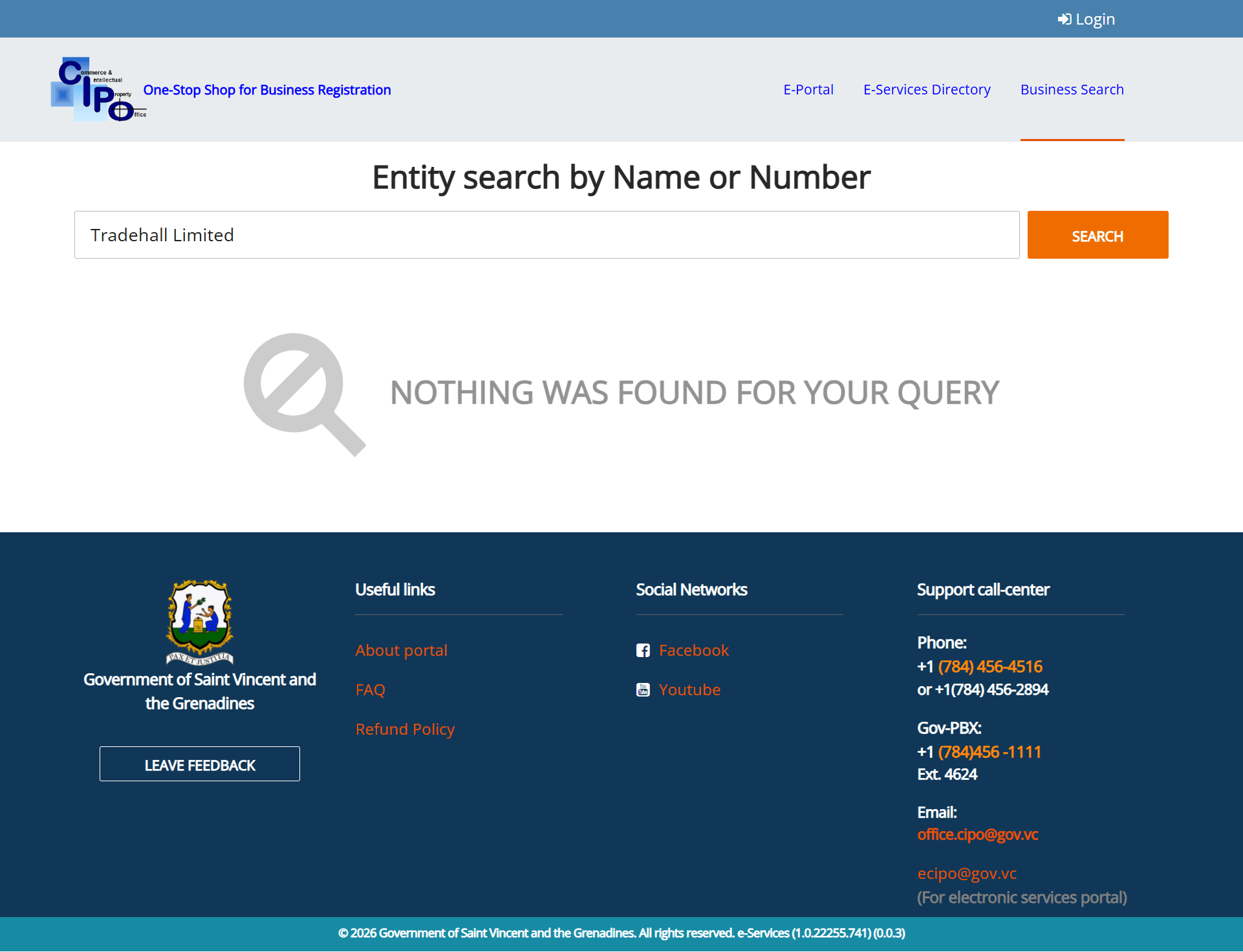
Task: Click the 'or +1(784) 456-2894' phone text
Action: coord(983,690)
